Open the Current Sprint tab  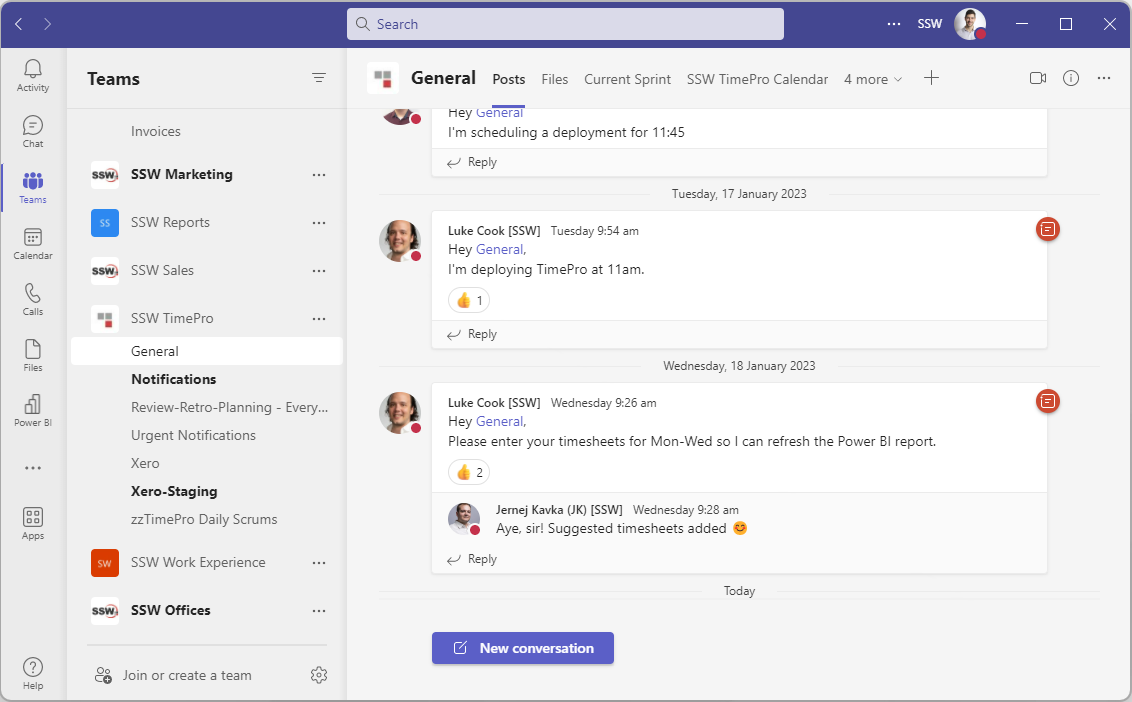pos(627,79)
